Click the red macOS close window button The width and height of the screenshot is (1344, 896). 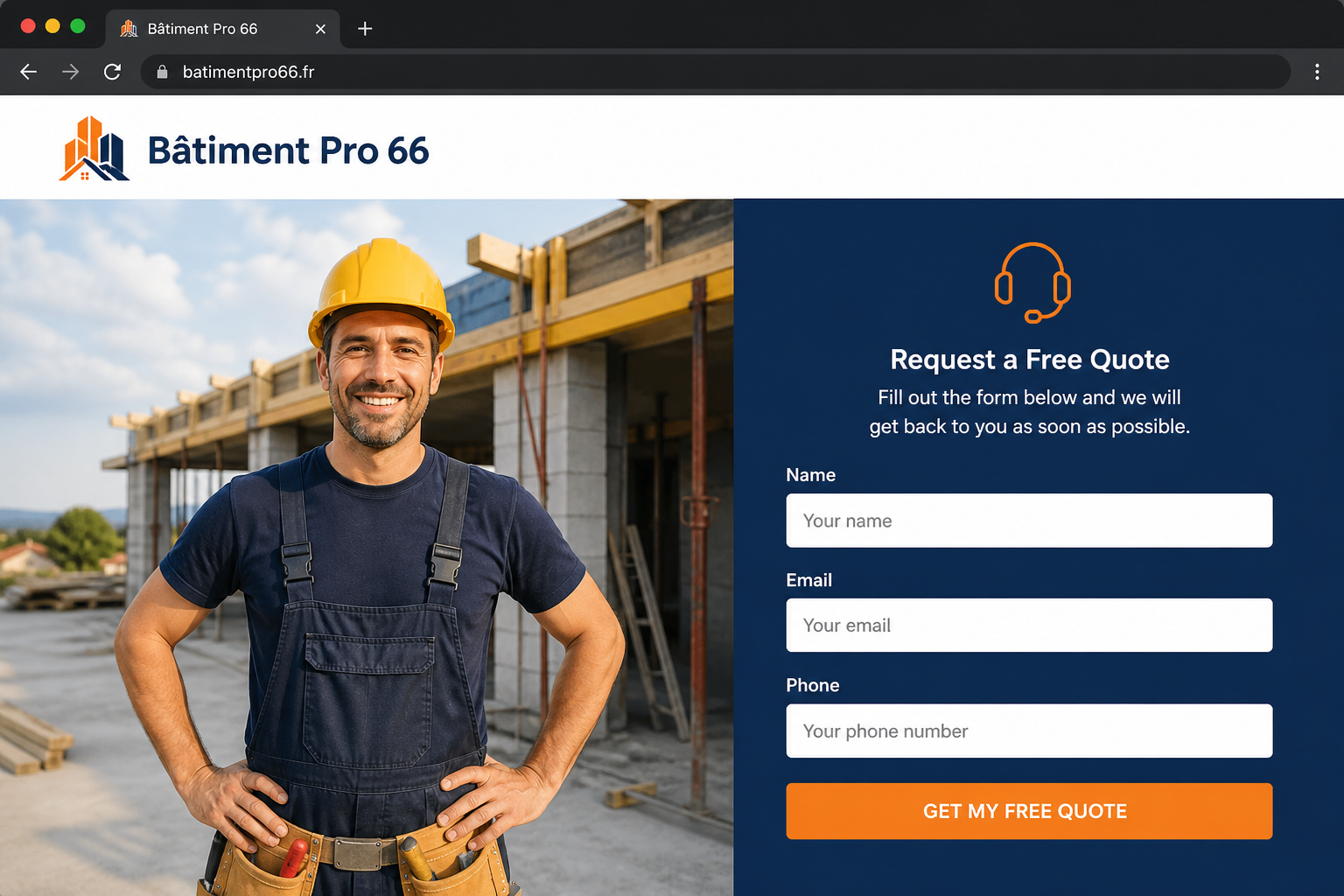click(28, 26)
